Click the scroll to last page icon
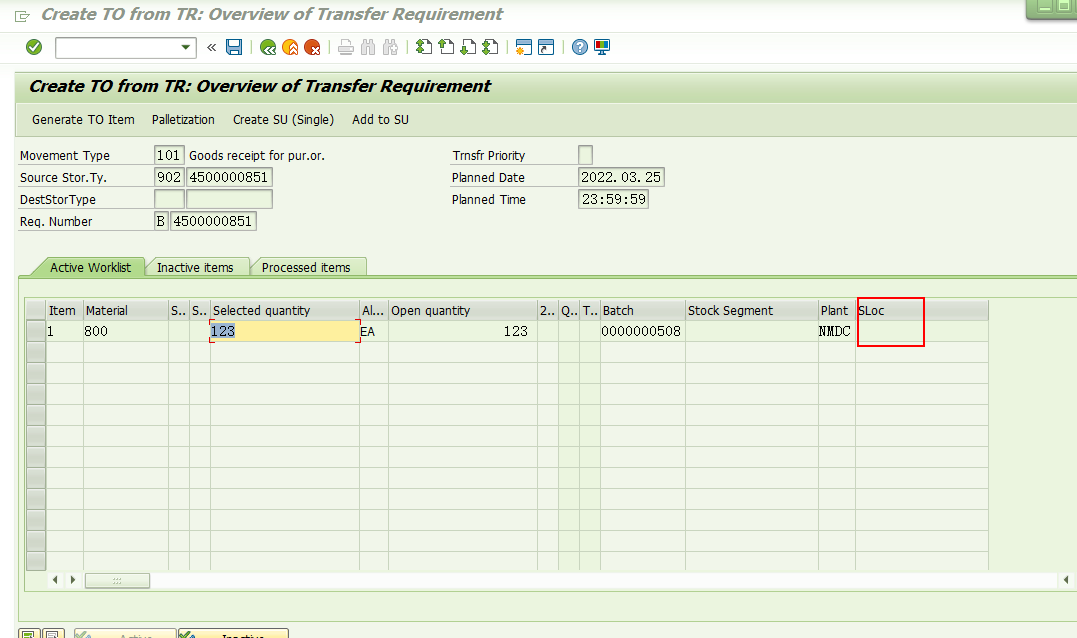The height and width of the screenshot is (638, 1077). point(489,47)
